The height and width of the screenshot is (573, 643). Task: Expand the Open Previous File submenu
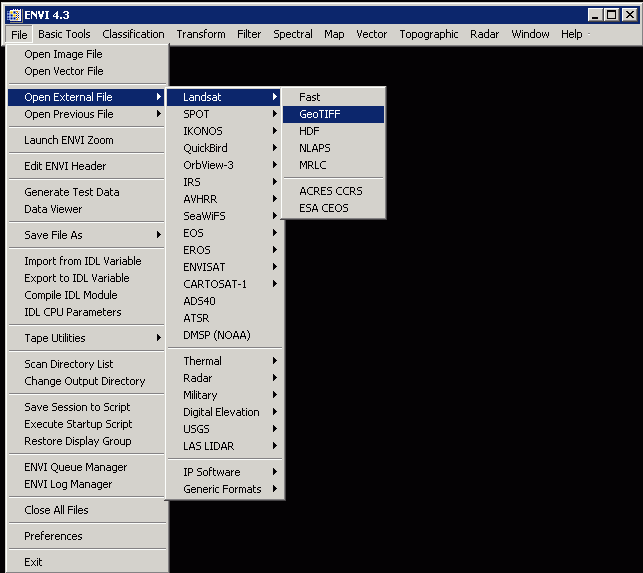(x=87, y=114)
